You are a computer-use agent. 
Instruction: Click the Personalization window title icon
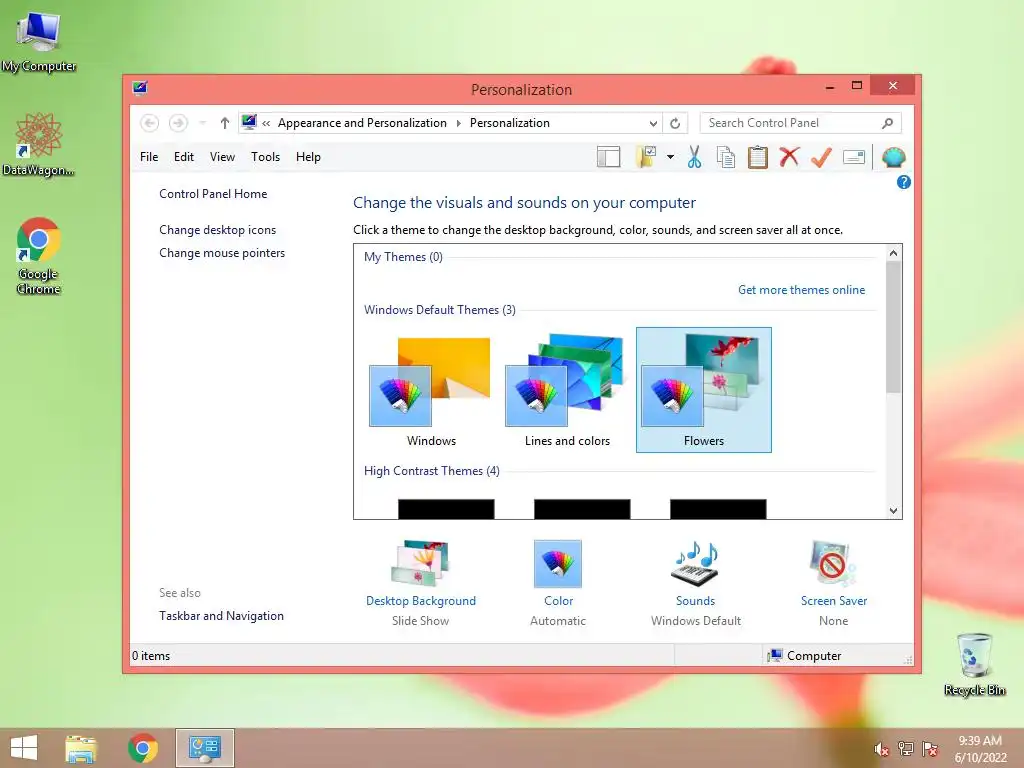tap(140, 88)
